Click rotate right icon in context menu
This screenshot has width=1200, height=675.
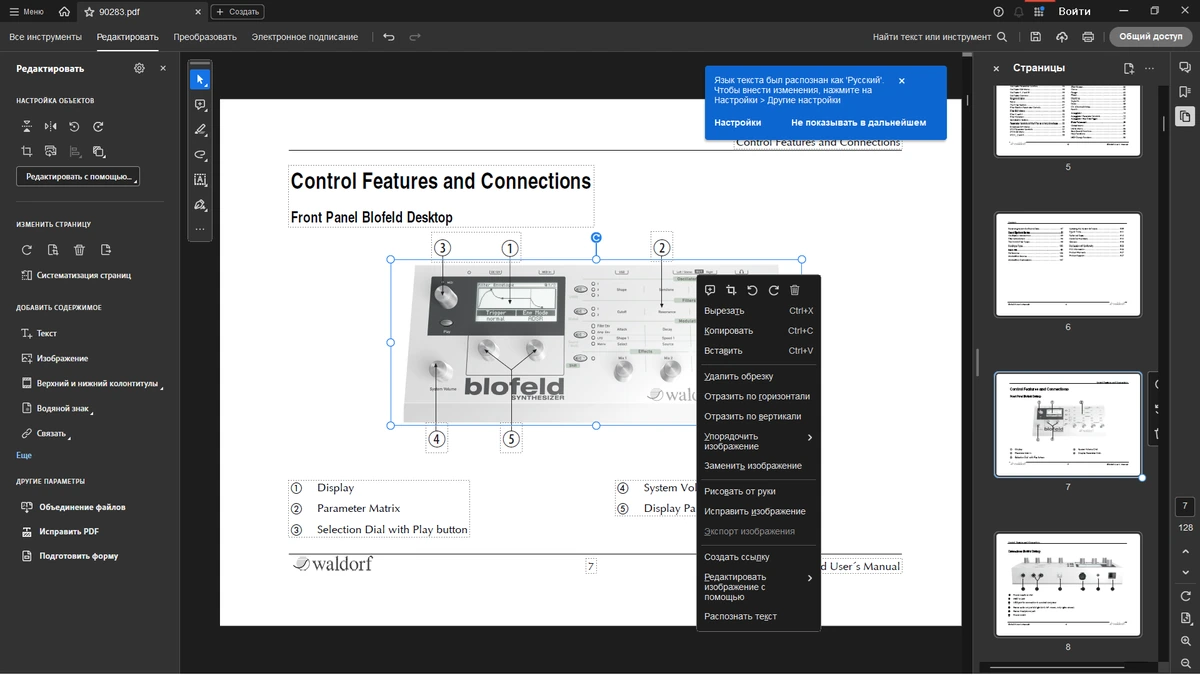[773, 290]
